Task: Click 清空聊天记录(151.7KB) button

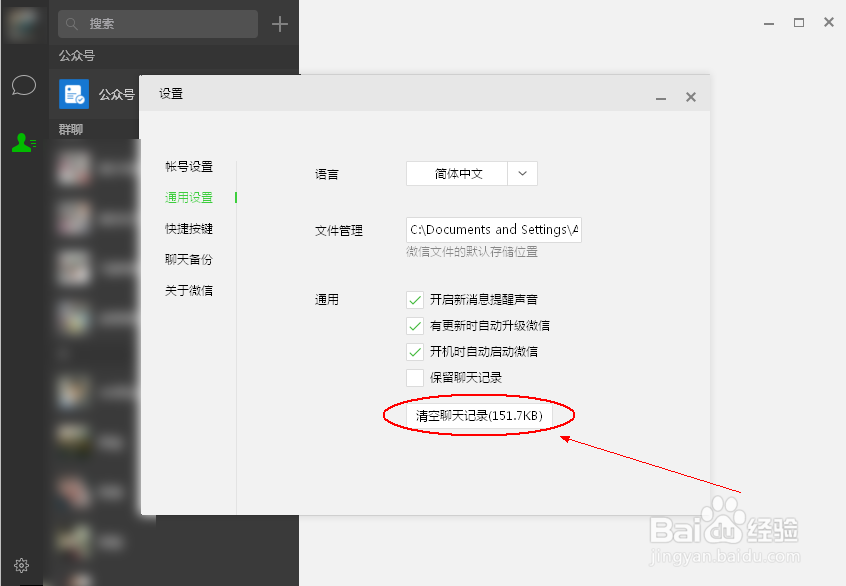Action: click(x=479, y=415)
